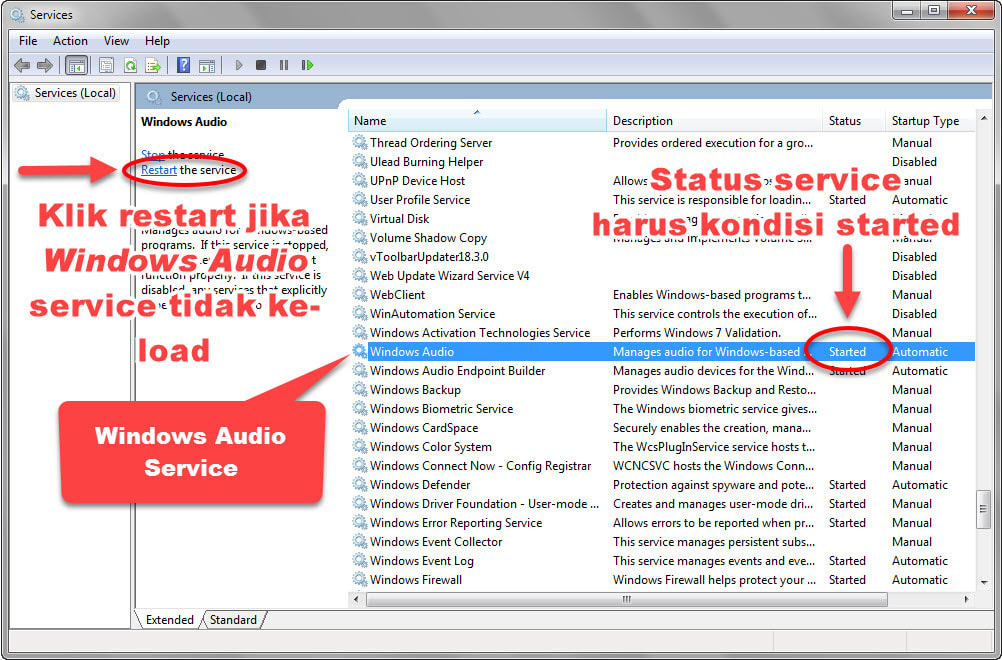Click the vertical scrollbar down arrow

[983, 583]
